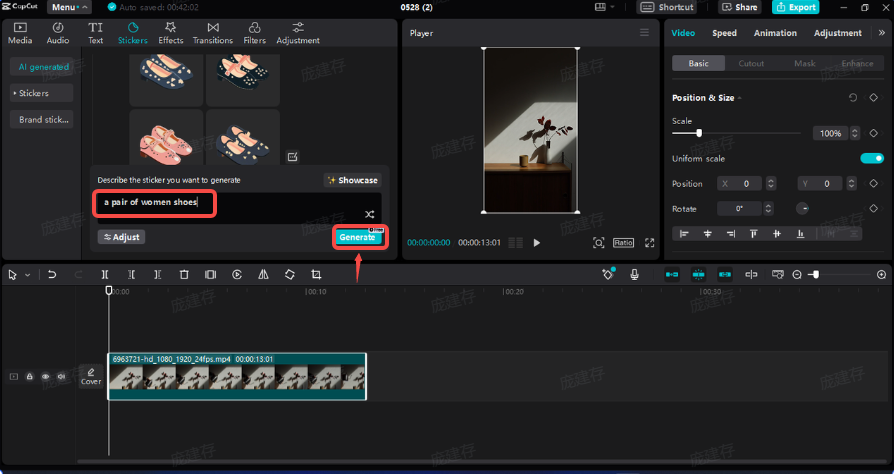
Task: Select the 6963721-hd video clip
Action: (237, 376)
